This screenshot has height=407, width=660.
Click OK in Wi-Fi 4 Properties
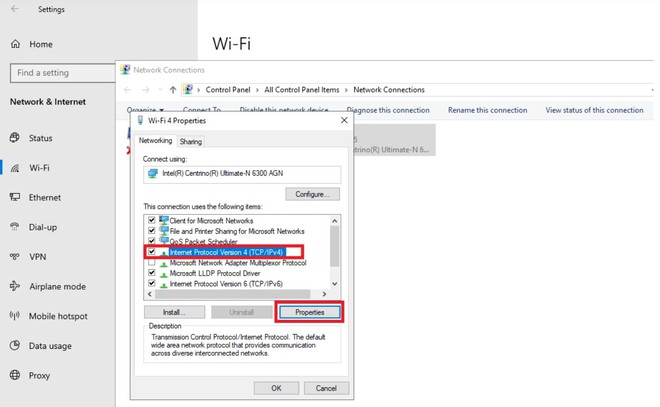[276, 388]
